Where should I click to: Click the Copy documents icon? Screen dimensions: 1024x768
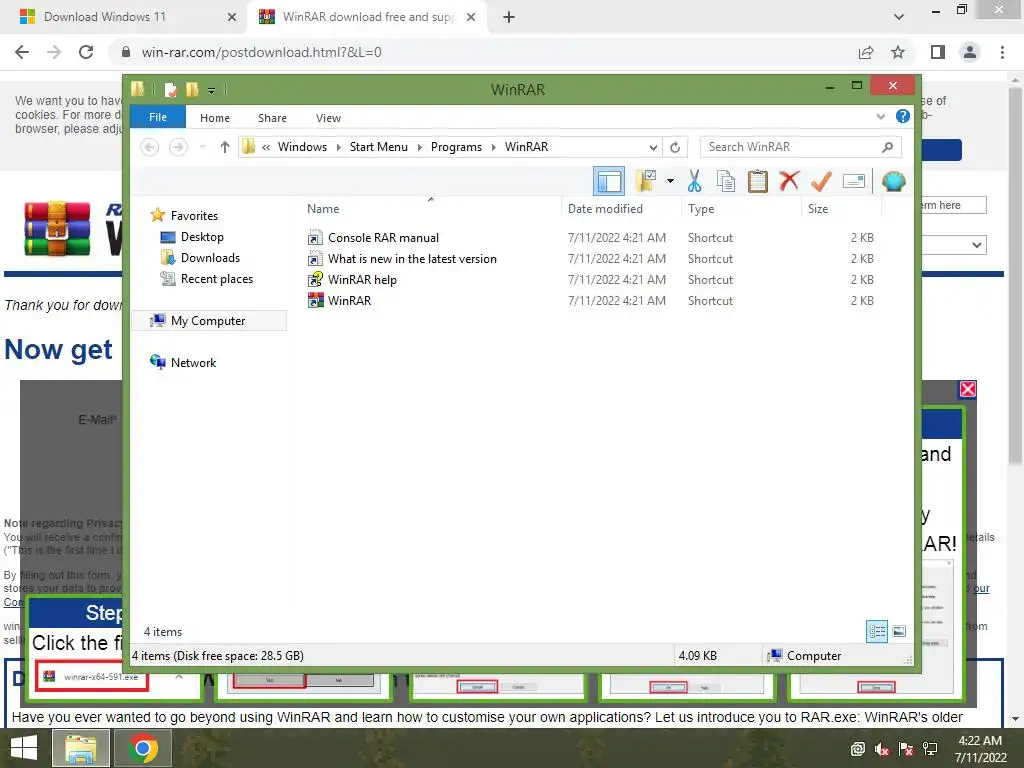(x=726, y=181)
